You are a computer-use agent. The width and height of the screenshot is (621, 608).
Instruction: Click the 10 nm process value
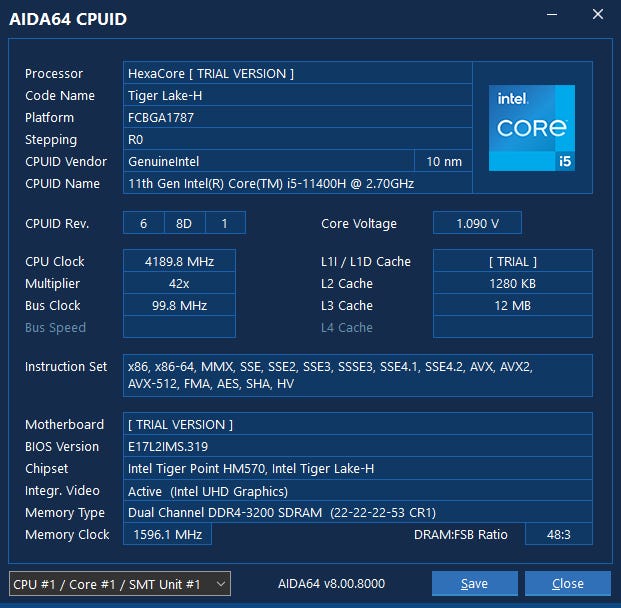(444, 162)
